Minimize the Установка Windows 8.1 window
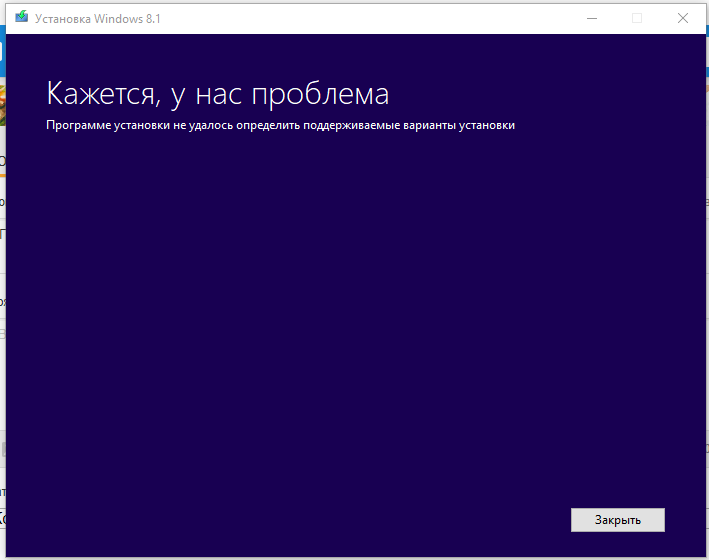The image size is (709, 560). click(x=592, y=18)
